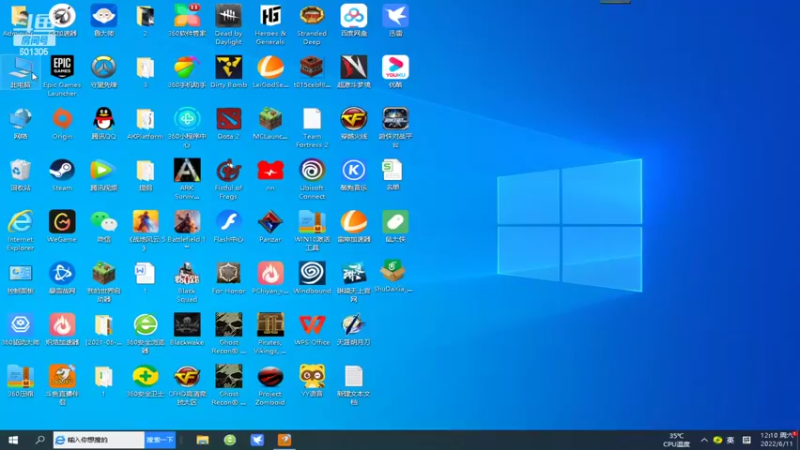Open 360 browser from the taskbar
This screenshot has width=800, height=450.
point(230,440)
